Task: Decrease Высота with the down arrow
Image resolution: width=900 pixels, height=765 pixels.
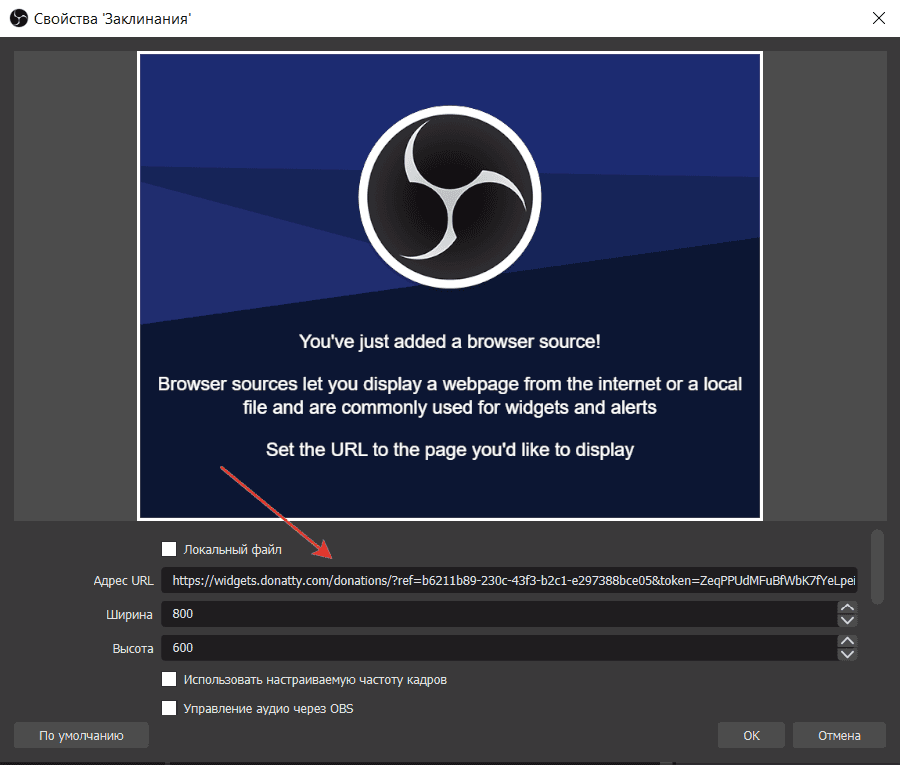Action: pos(847,654)
